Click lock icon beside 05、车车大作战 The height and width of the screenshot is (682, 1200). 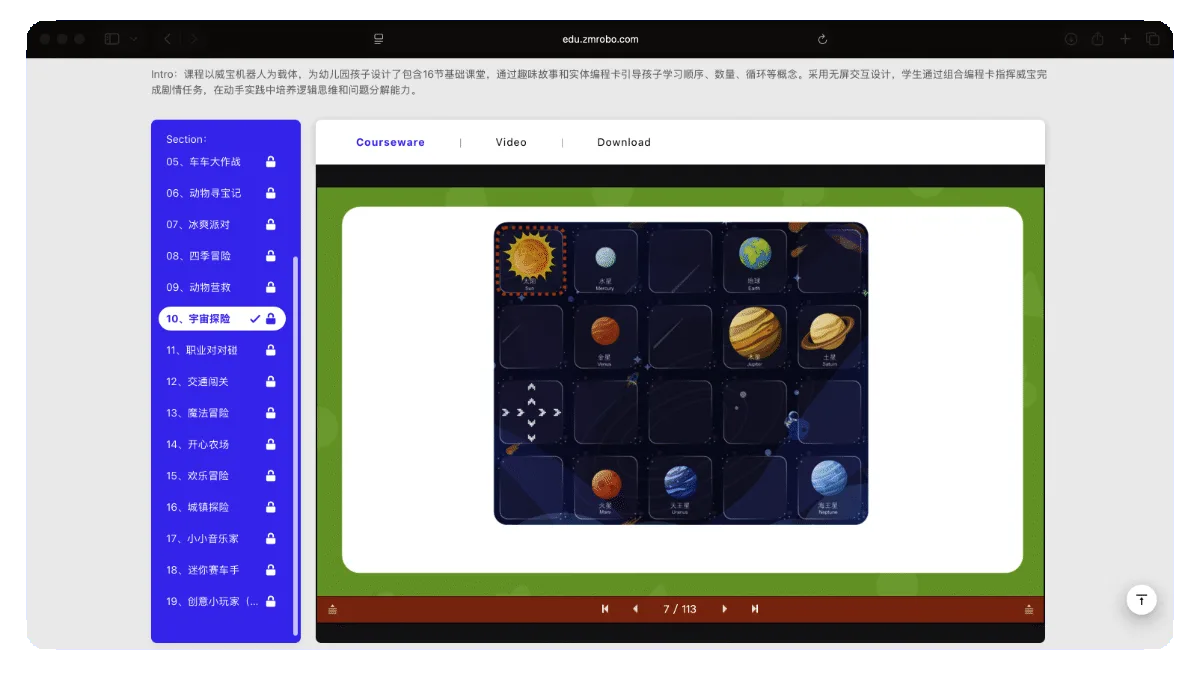pos(270,162)
